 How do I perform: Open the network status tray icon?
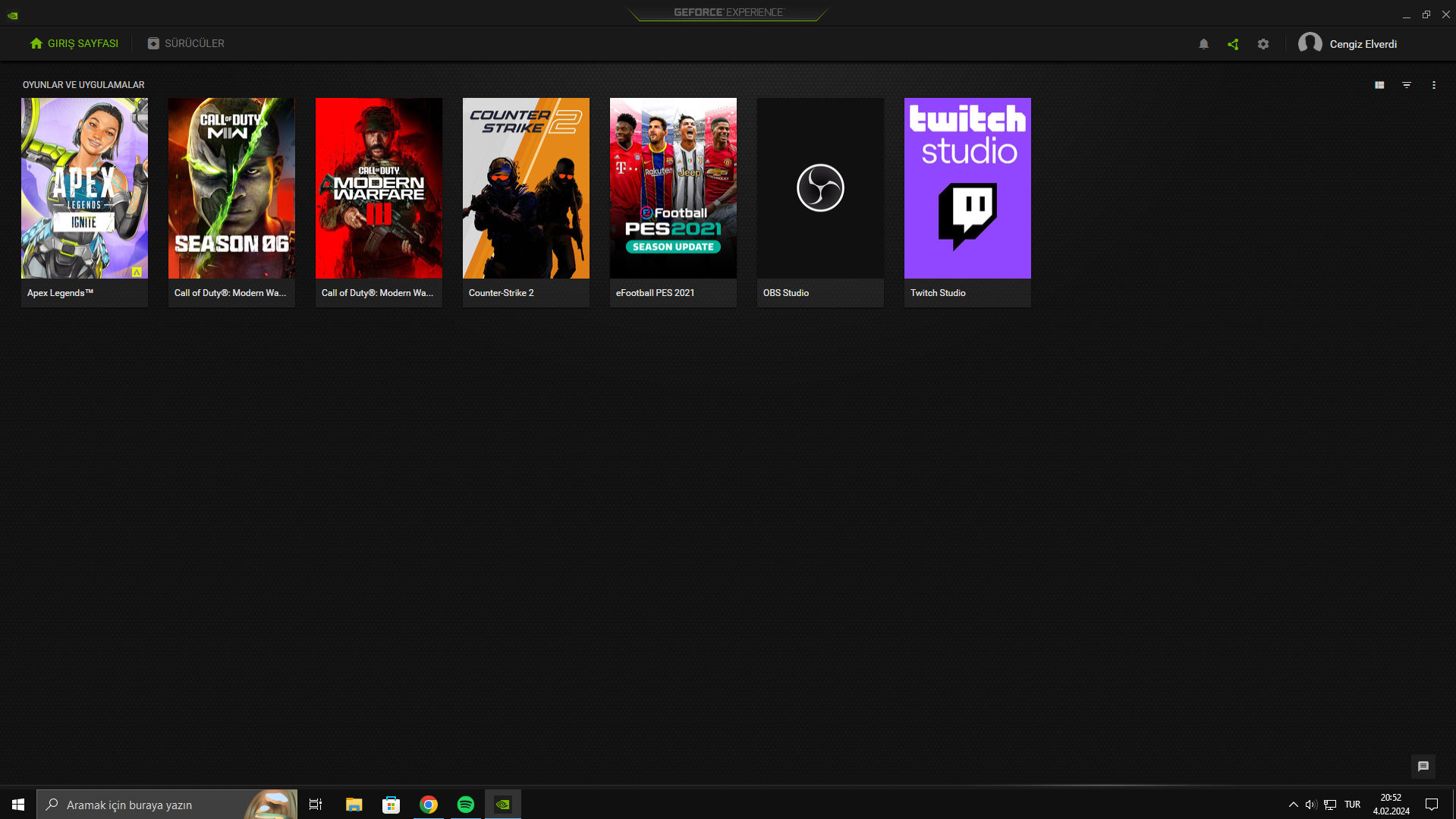tap(1330, 805)
